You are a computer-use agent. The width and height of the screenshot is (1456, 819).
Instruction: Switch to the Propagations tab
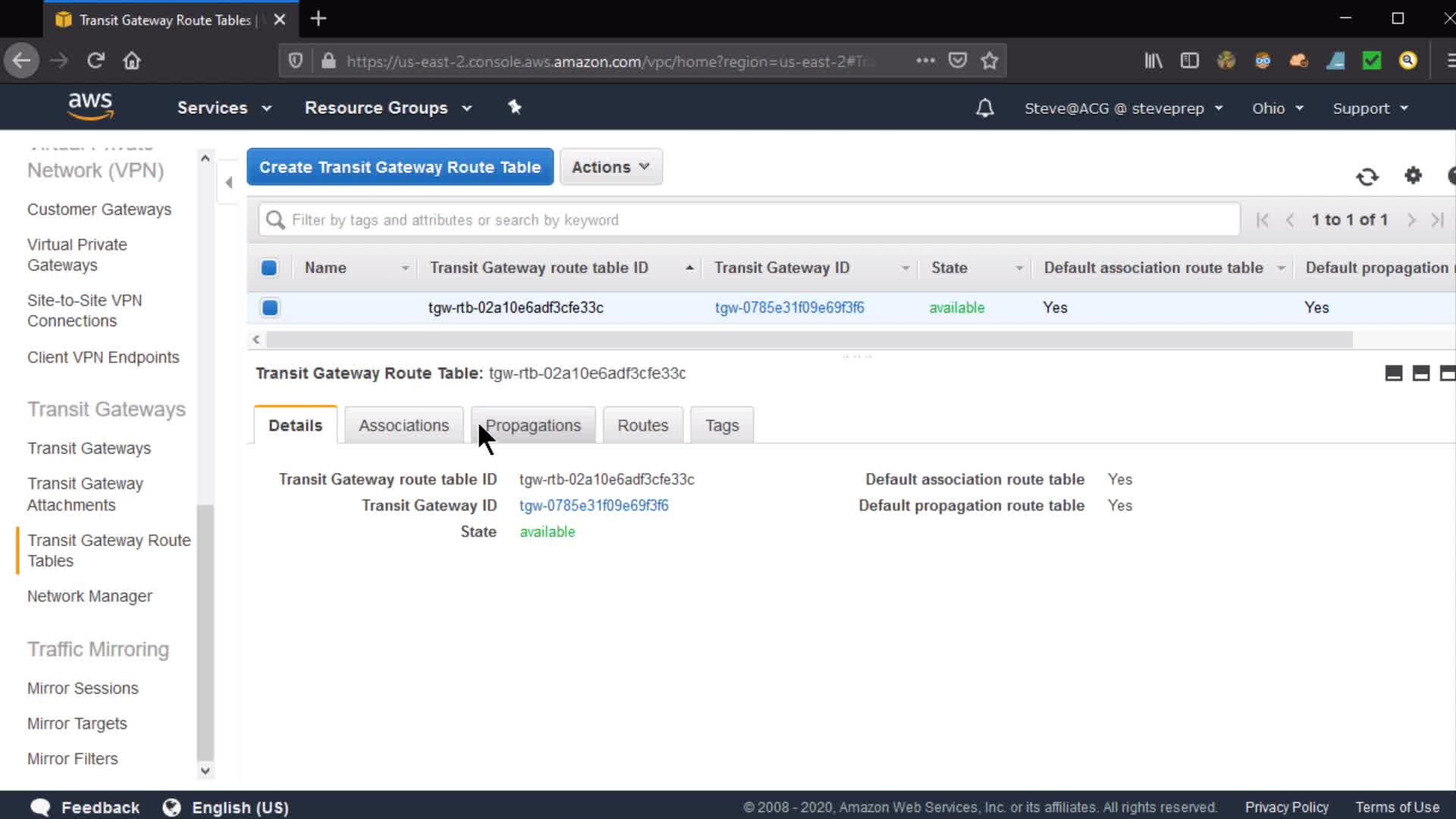coord(533,425)
